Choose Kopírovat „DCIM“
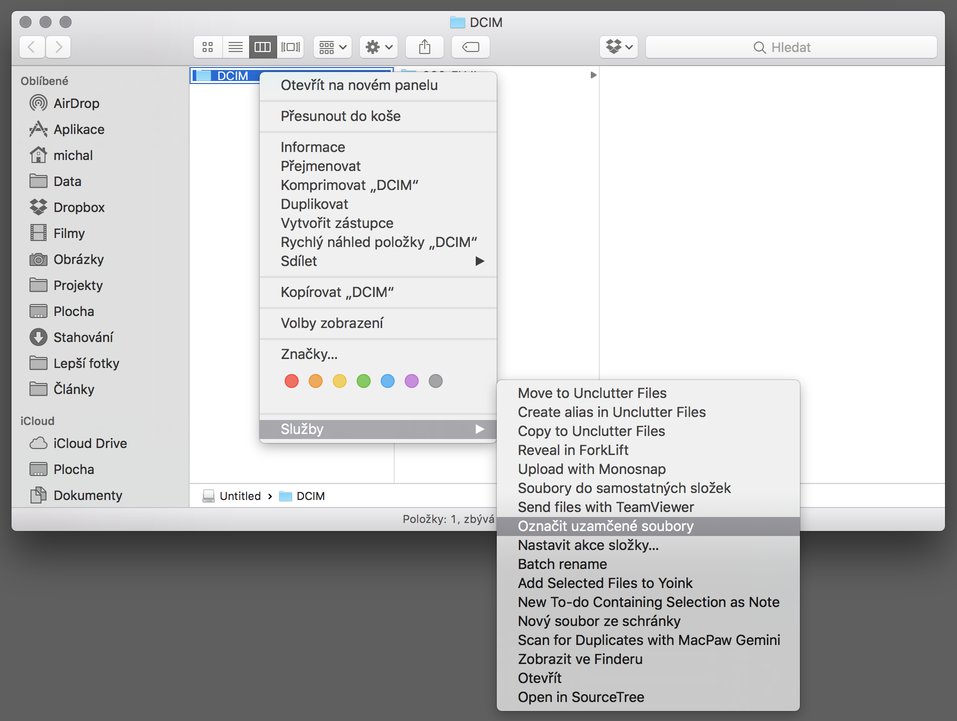 pyautogui.click(x=378, y=292)
